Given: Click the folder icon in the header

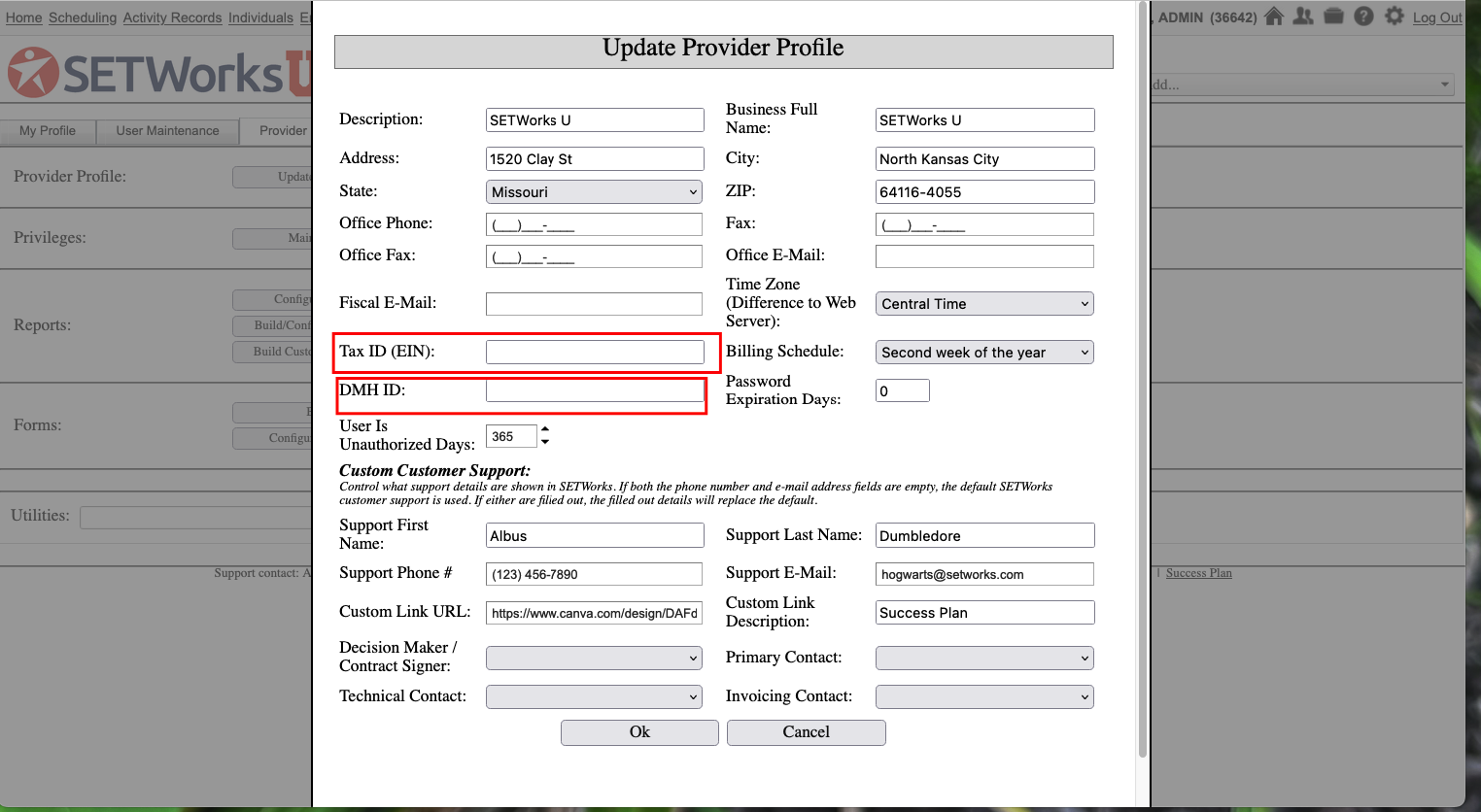Looking at the screenshot, I should pos(1333,17).
